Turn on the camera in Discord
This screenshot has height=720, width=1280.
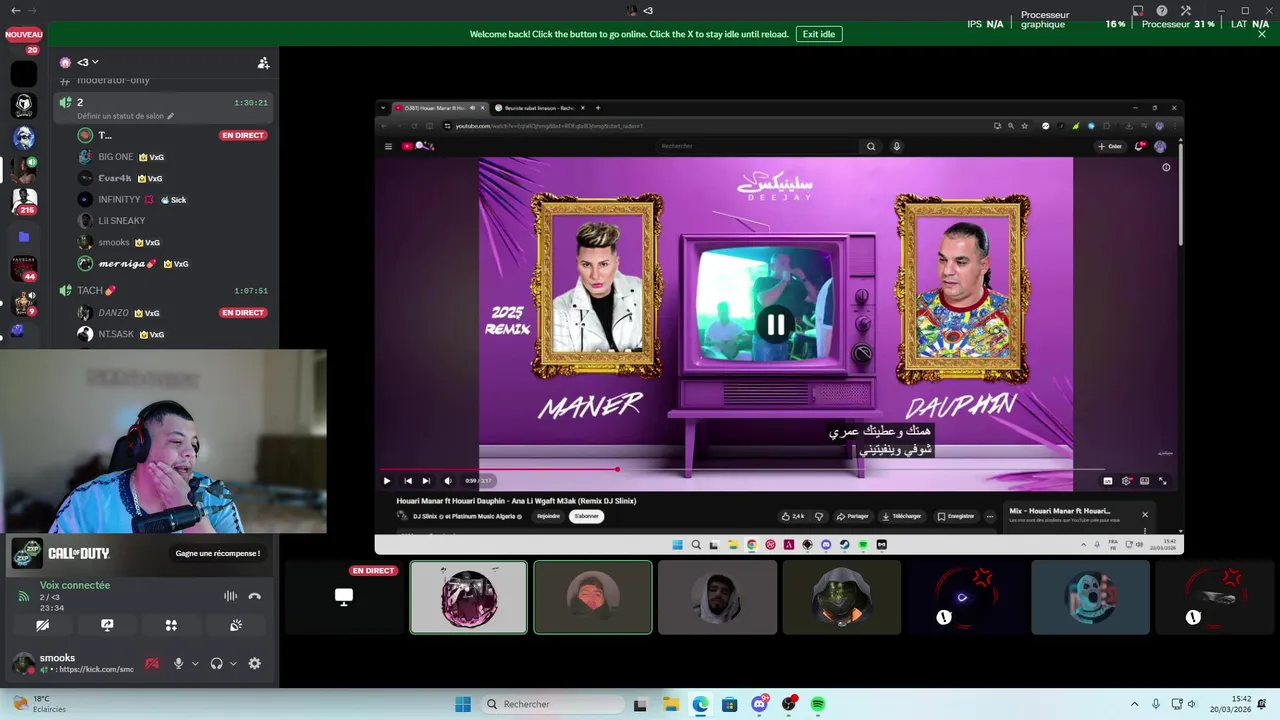click(x=42, y=625)
